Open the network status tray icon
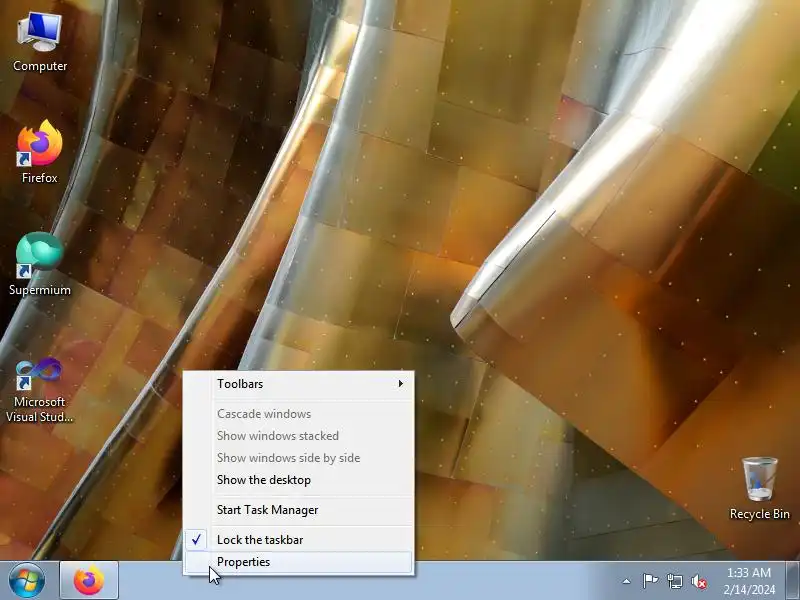The width and height of the screenshot is (800, 600). 674,581
